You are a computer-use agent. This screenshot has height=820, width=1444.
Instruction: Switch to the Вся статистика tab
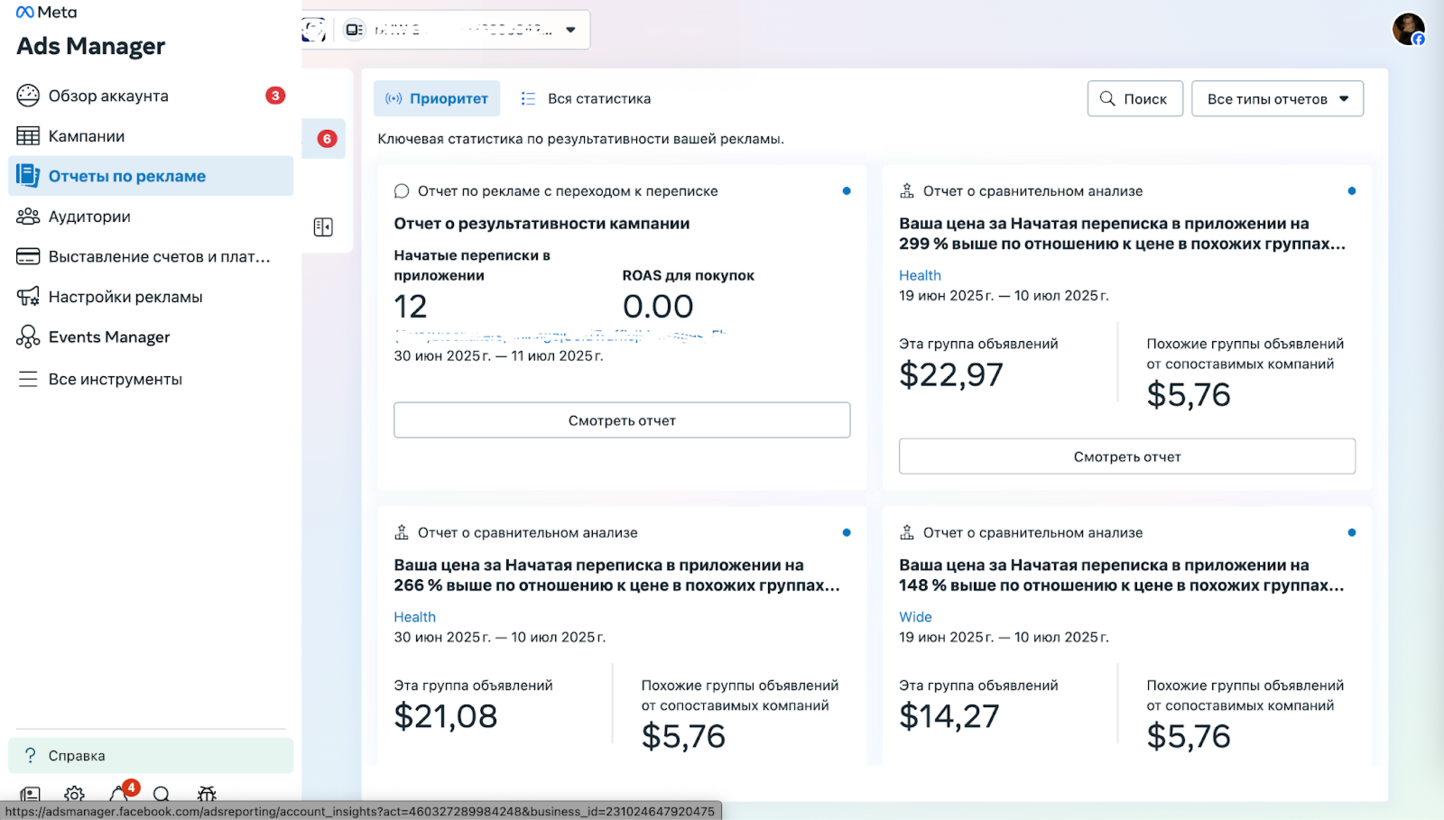pyautogui.click(x=589, y=98)
